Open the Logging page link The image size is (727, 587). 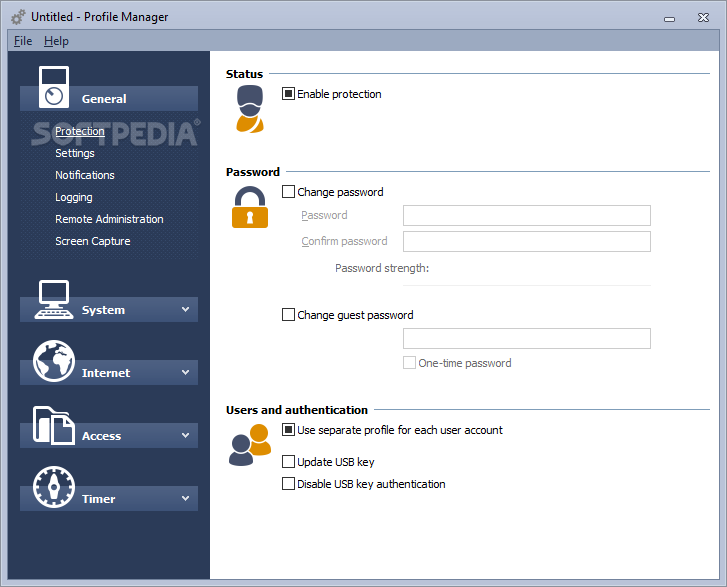74,197
